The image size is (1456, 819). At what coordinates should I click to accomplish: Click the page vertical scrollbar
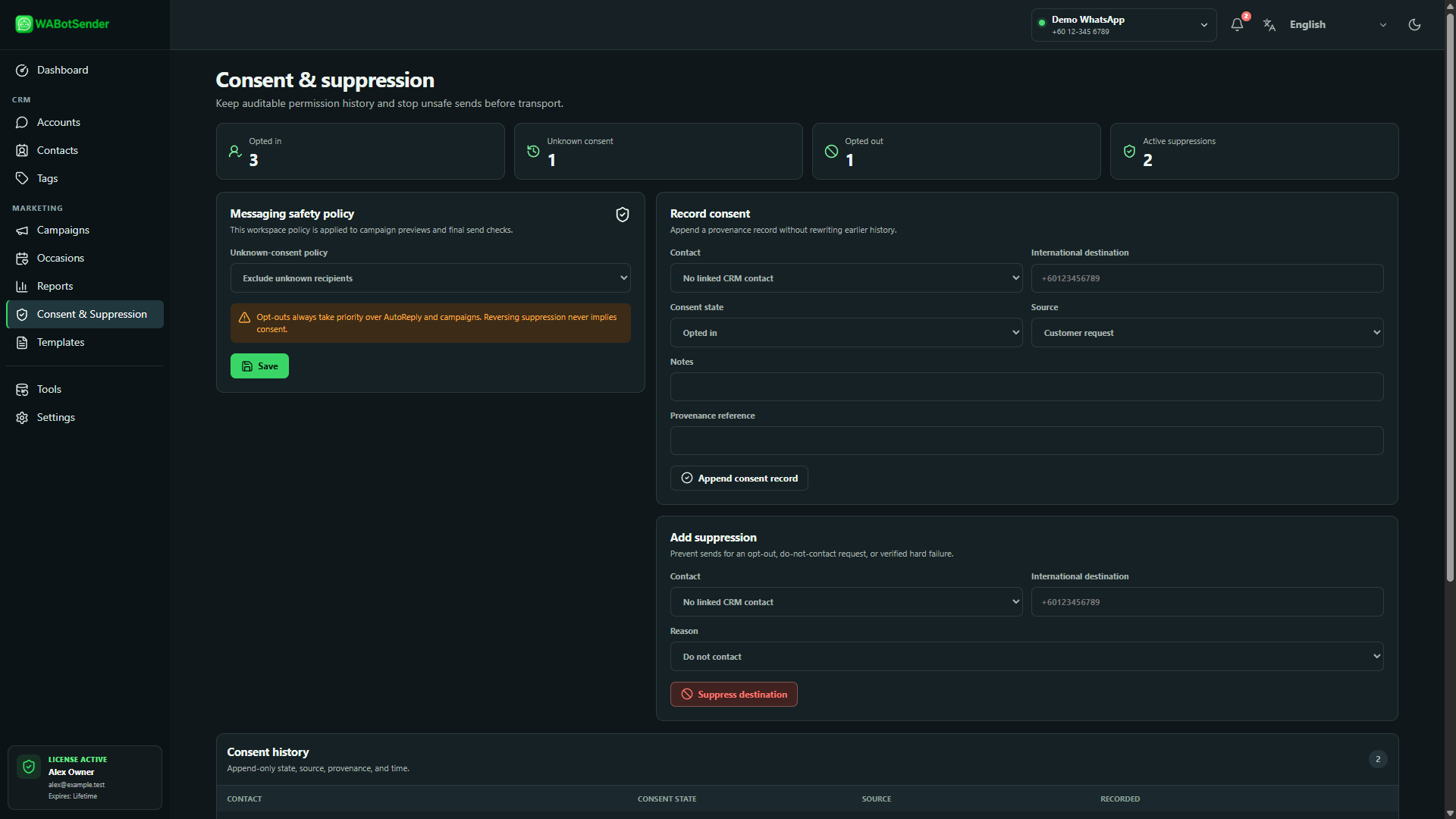(x=1450, y=297)
